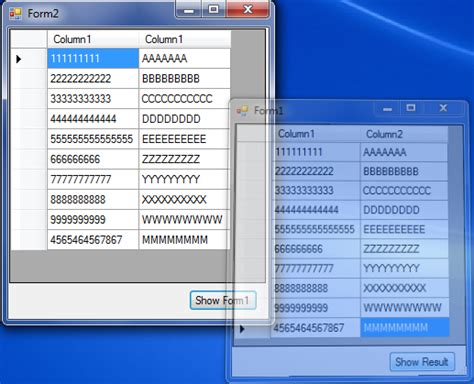Select cell 8888888888 in Form2

[x=93, y=200]
